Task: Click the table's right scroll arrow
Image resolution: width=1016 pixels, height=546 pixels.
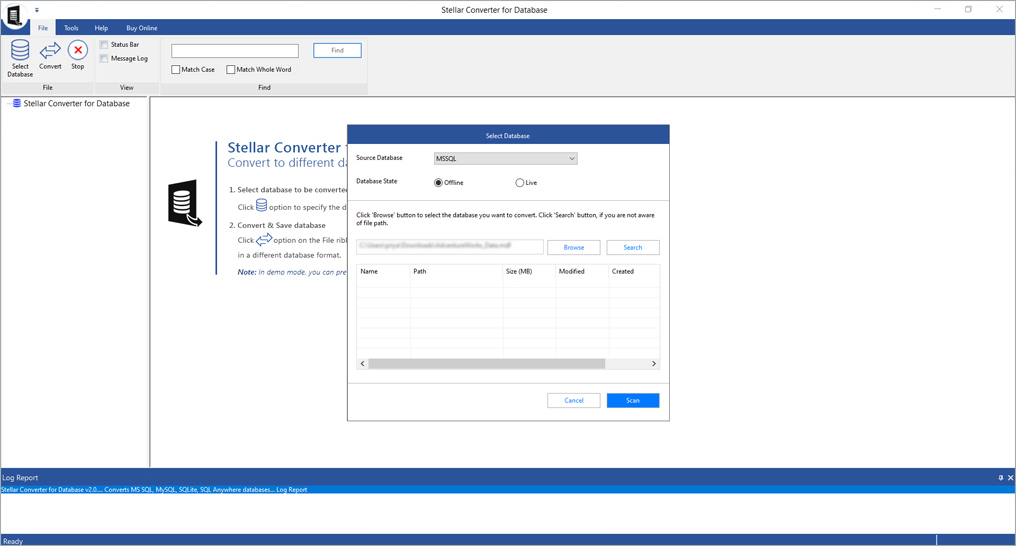Action: tap(654, 363)
